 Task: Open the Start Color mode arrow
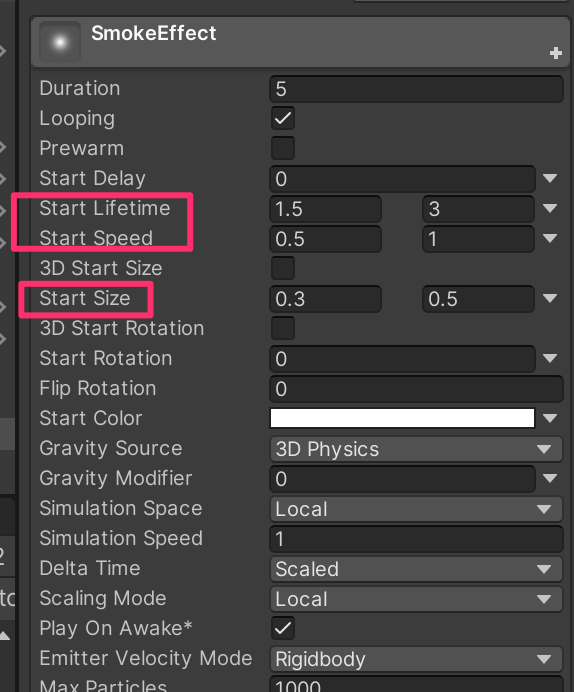tap(550, 418)
